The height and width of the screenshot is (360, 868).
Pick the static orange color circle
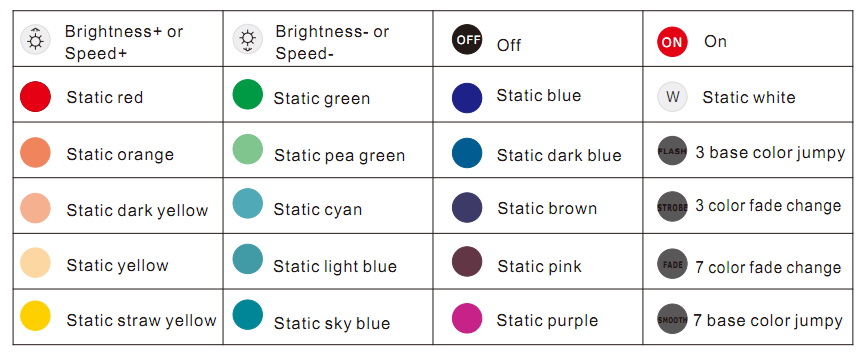[x=35, y=152]
